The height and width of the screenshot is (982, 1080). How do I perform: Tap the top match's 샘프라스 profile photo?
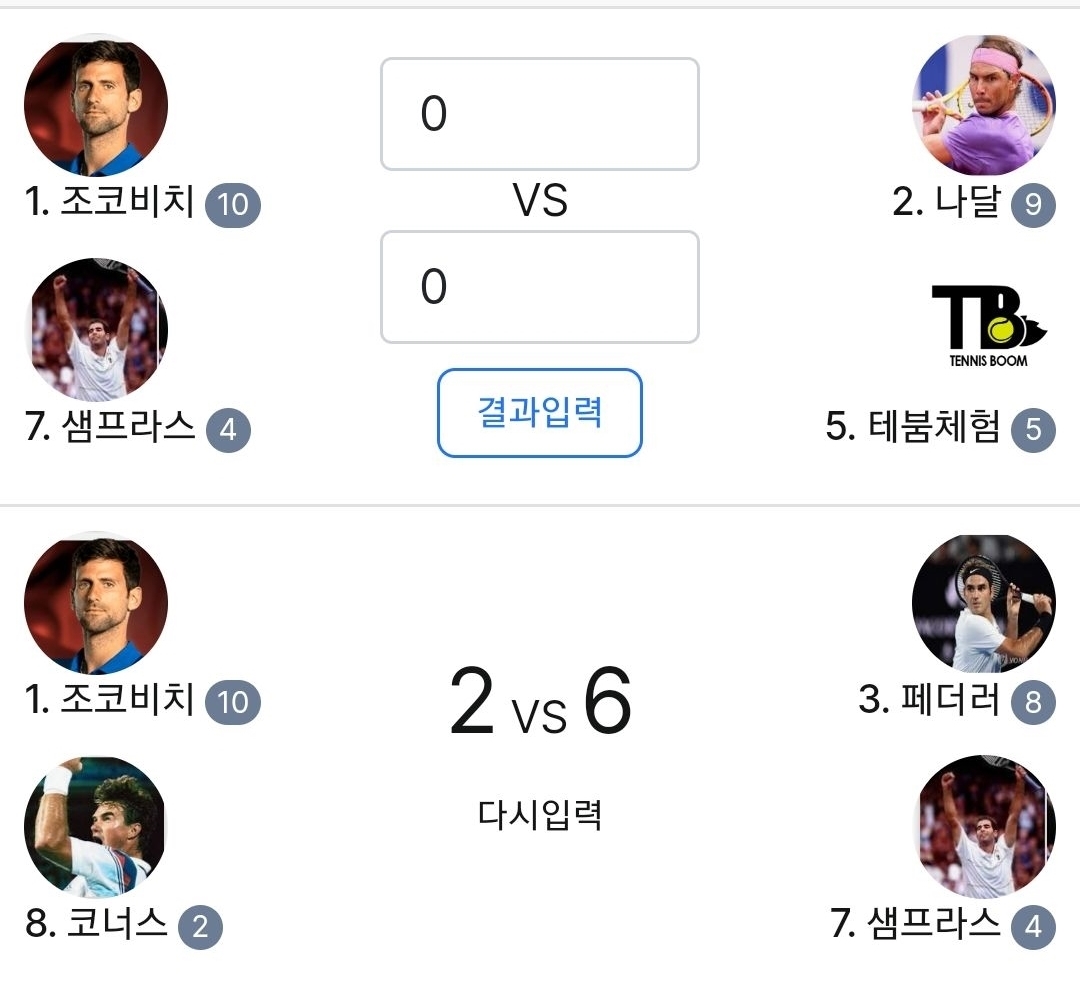pyautogui.click(x=96, y=330)
